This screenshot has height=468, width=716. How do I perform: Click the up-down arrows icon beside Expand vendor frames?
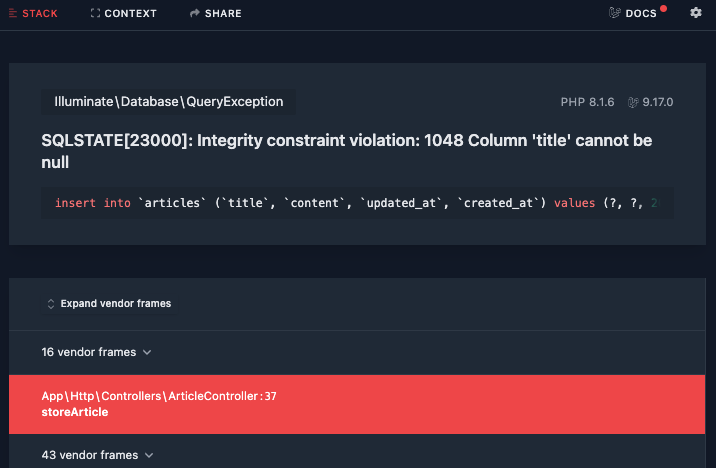tap(51, 304)
